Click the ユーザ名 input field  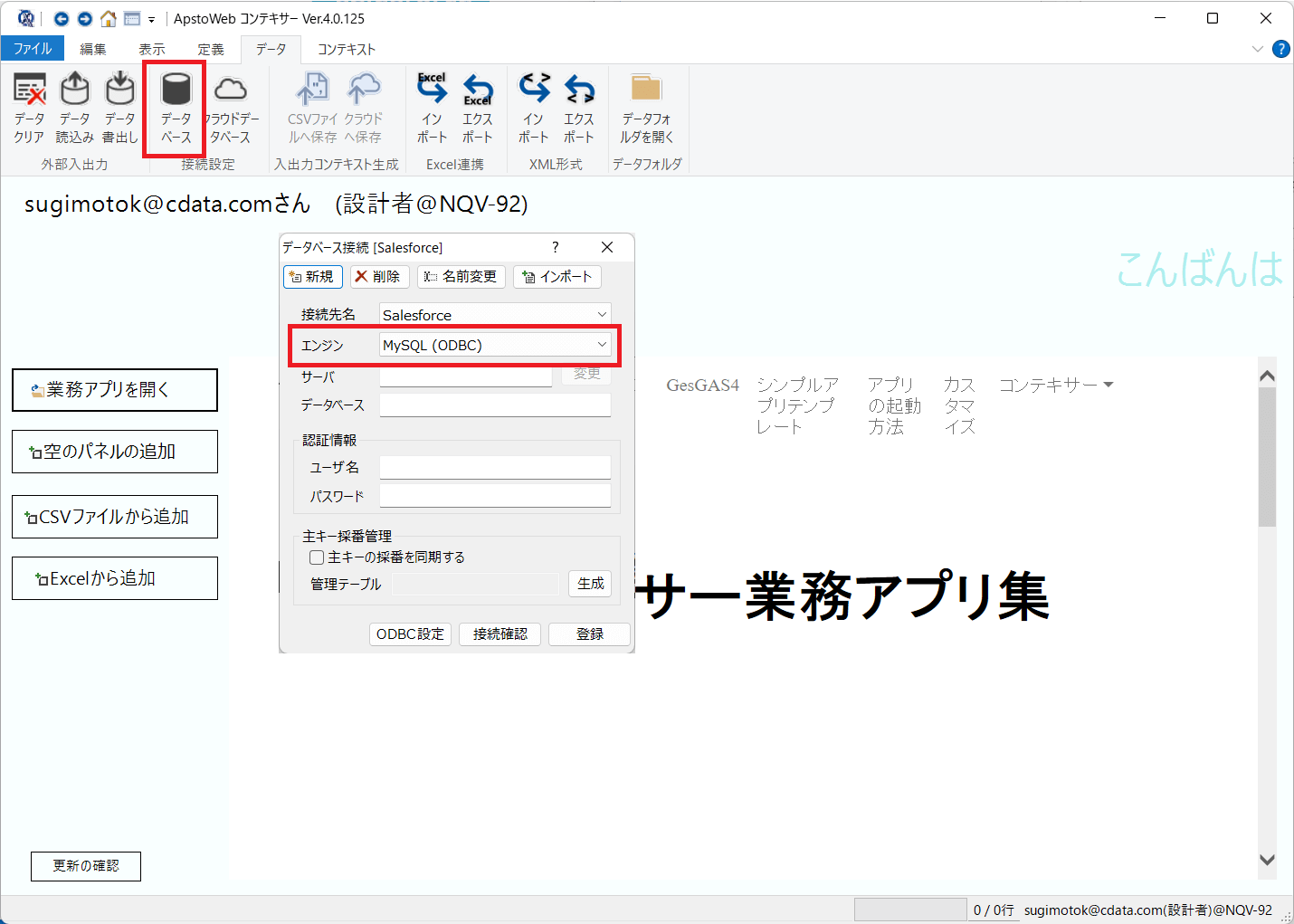[495, 467]
